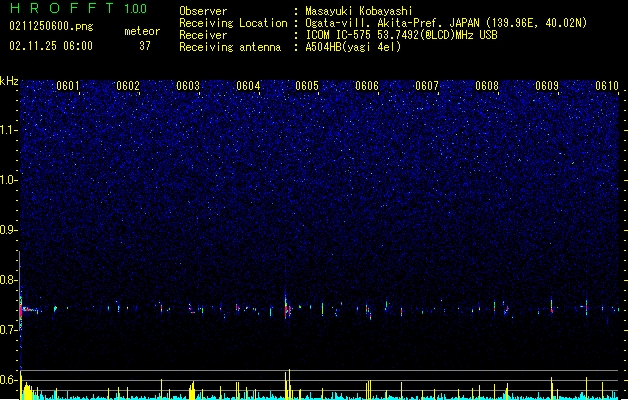629x400 pixels.
Task: Click the timestamp 02.11.25 06:00
Action: 51,46
